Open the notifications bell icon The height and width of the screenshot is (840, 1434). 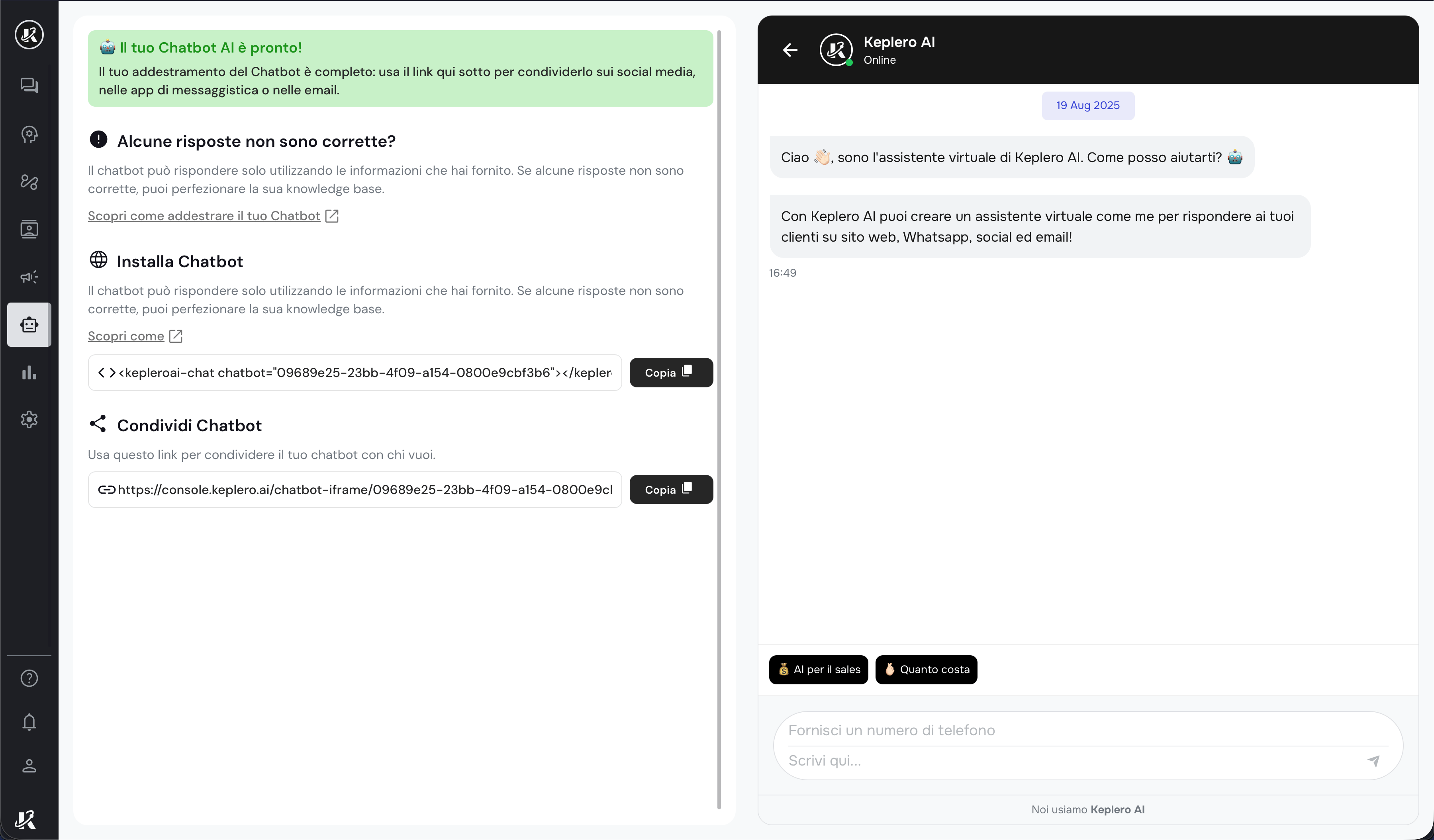[x=29, y=722]
